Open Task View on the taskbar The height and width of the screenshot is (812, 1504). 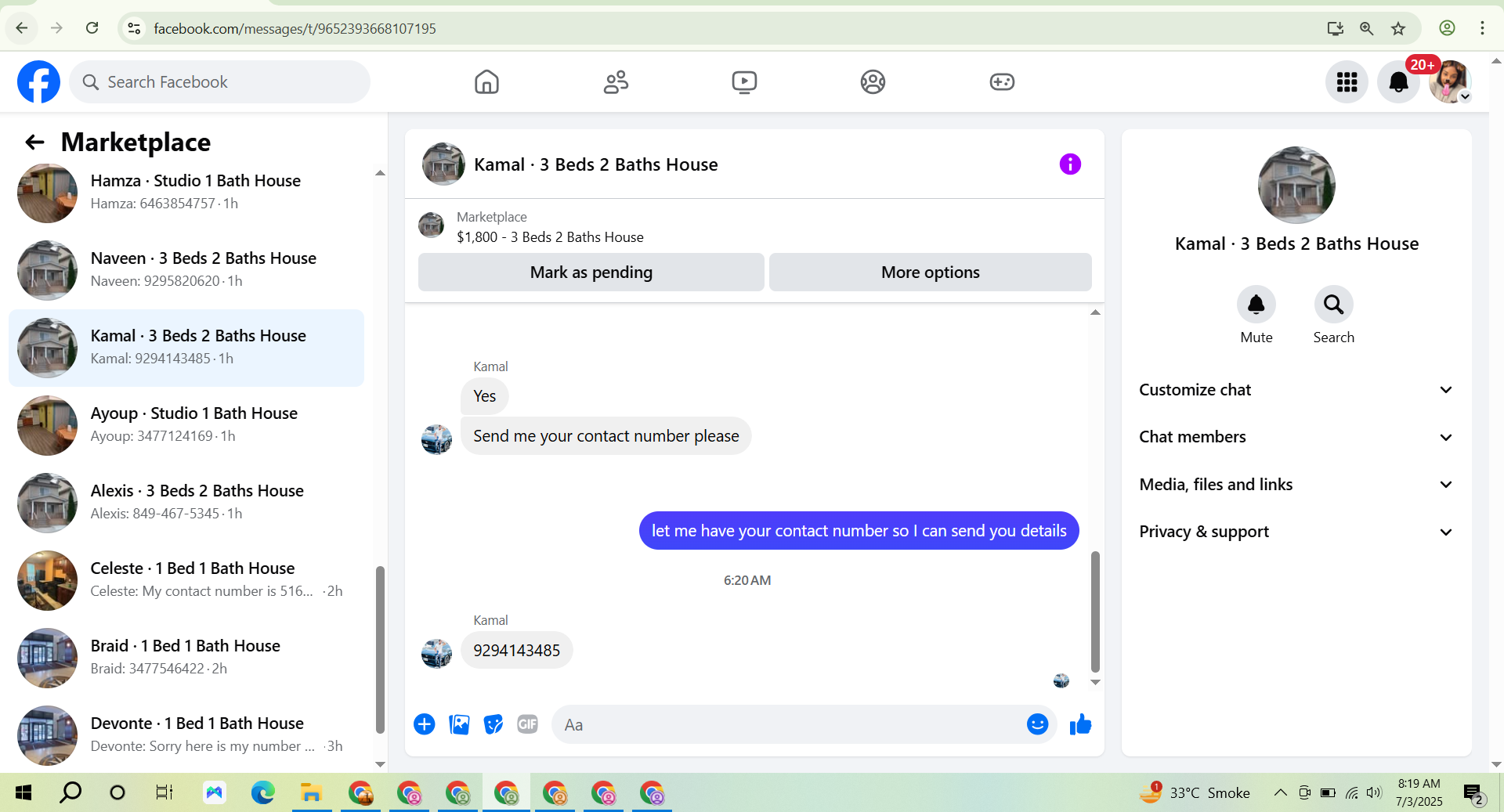pos(164,792)
